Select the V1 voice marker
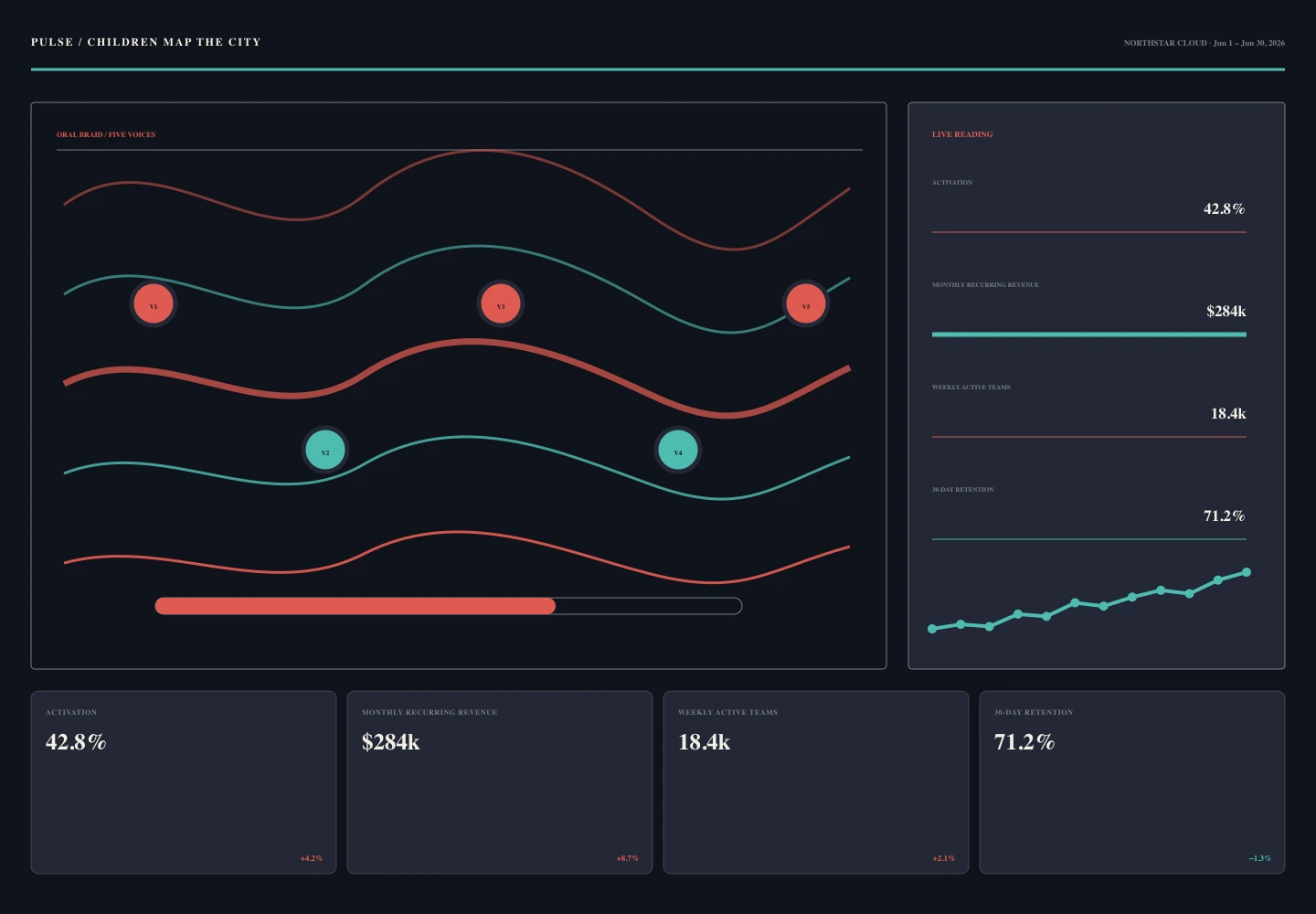This screenshot has height=914, width=1316. click(x=154, y=304)
